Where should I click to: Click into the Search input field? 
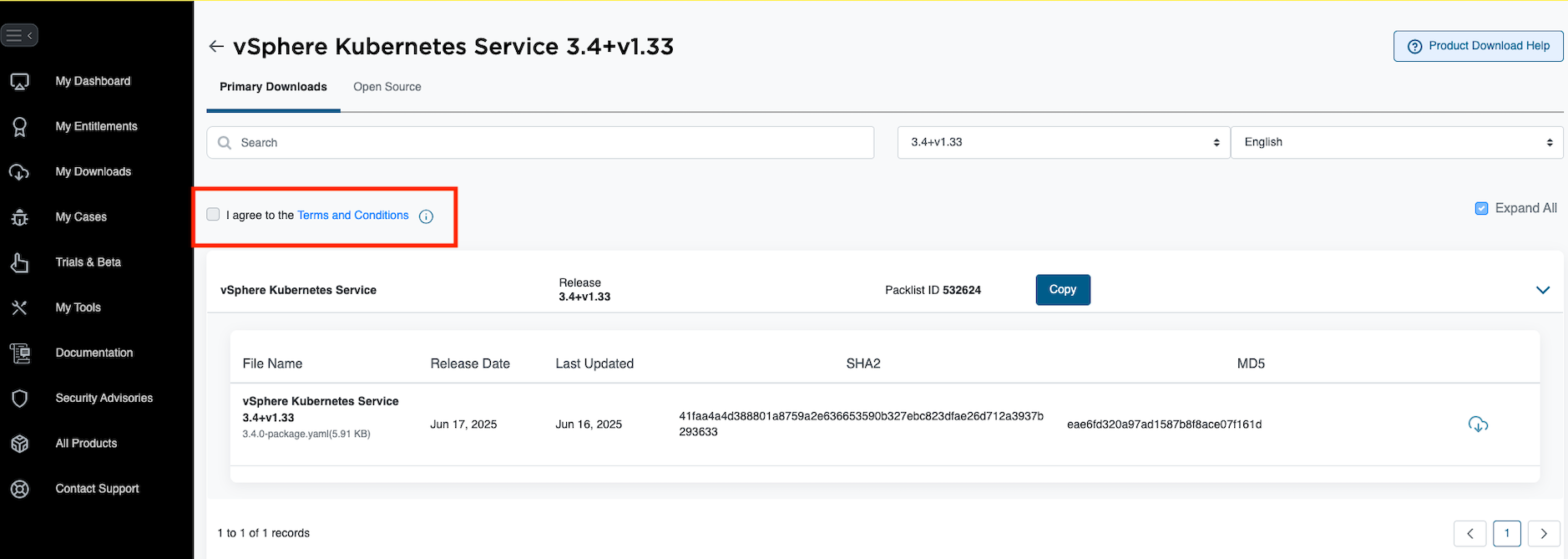540,143
